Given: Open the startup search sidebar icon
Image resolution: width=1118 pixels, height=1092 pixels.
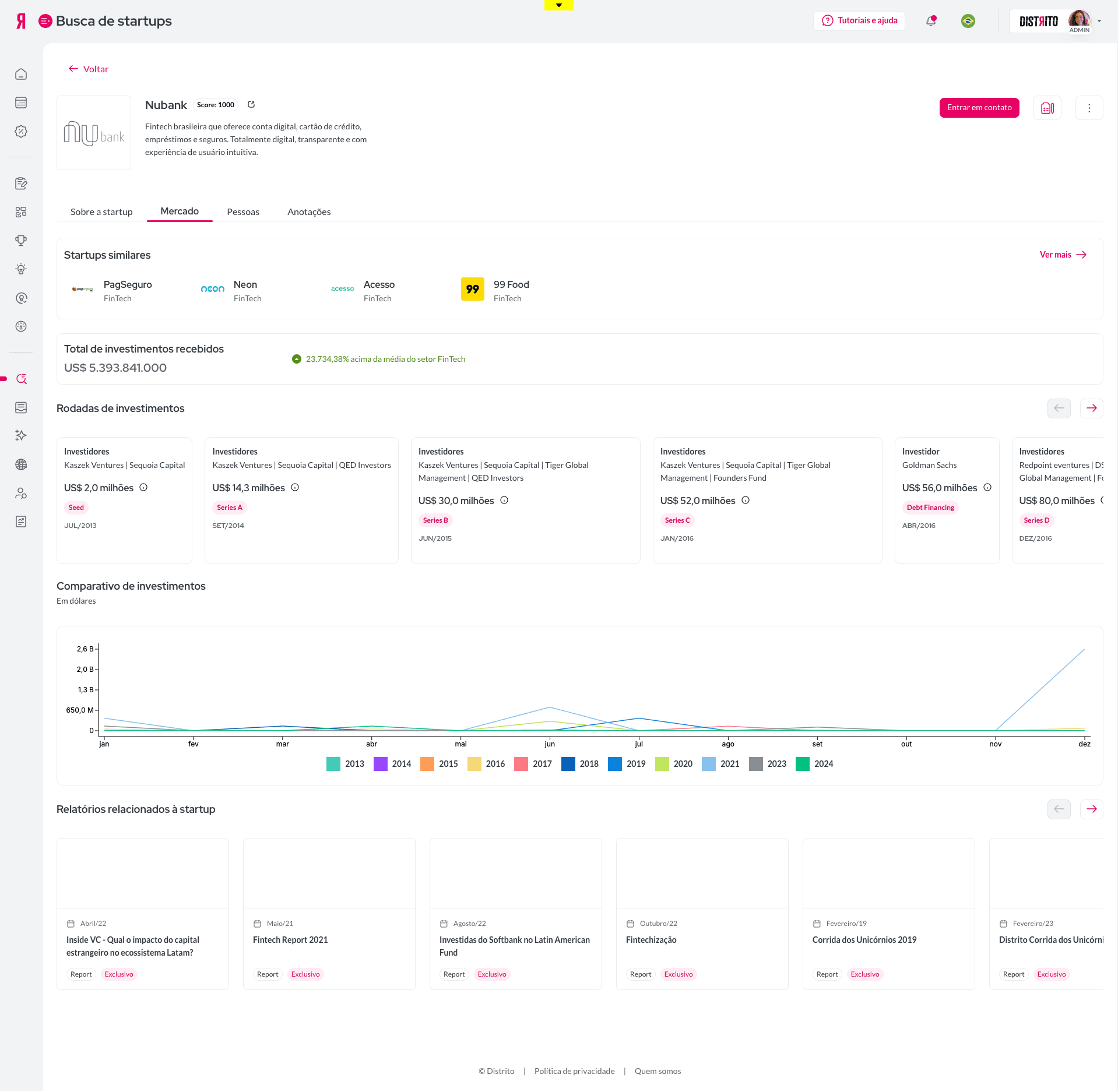Looking at the screenshot, I should pyautogui.click(x=22, y=379).
